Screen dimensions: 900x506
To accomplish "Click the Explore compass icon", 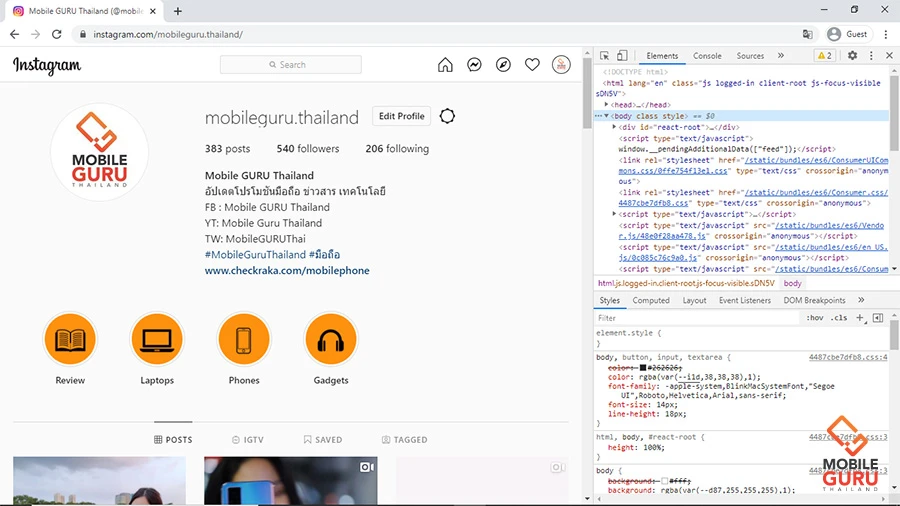I will 503,65.
